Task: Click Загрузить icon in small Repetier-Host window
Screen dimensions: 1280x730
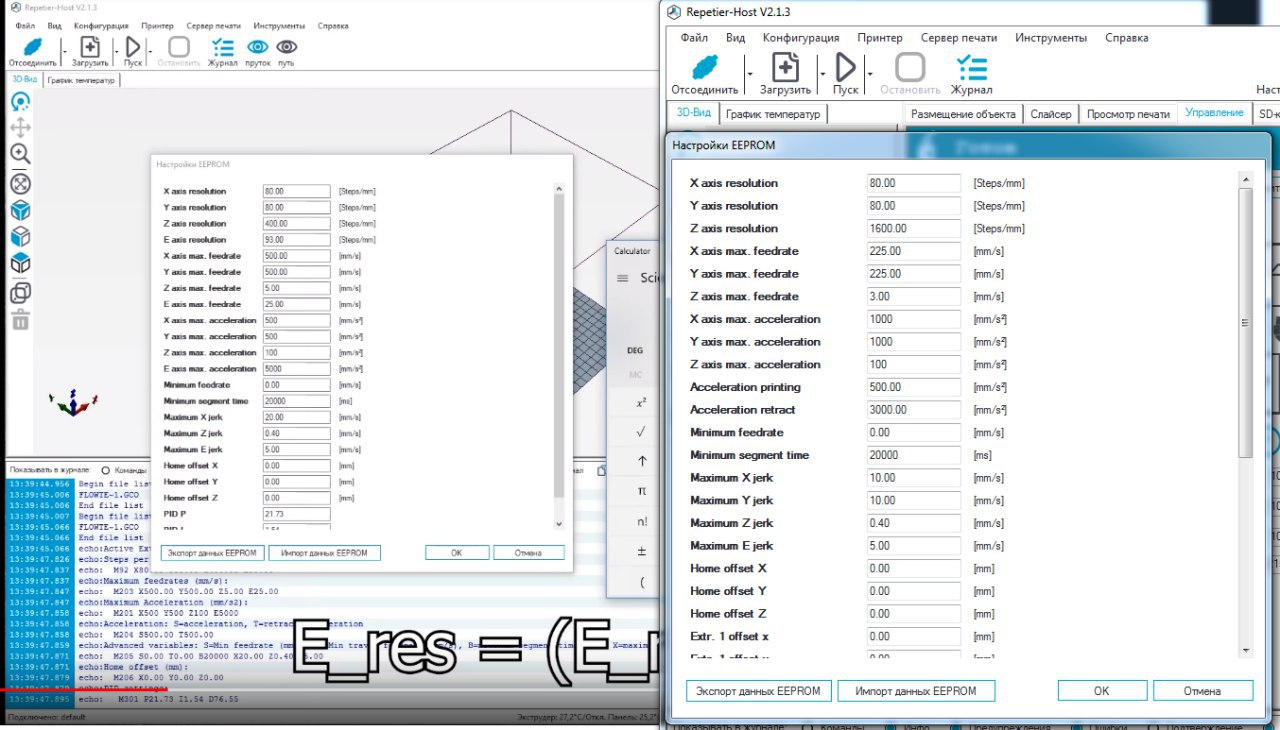Action: click(90, 47)
